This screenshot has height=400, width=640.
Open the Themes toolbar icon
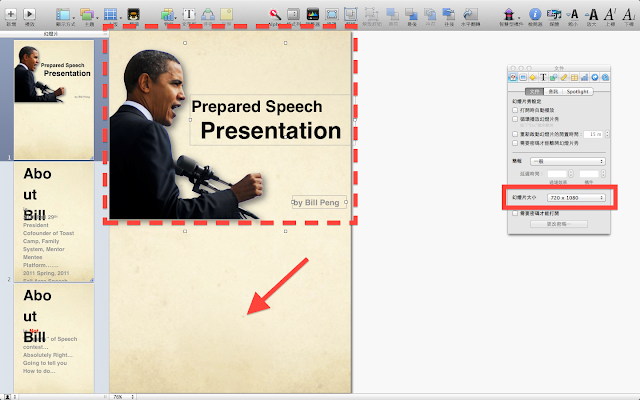(x=87, y=15)
